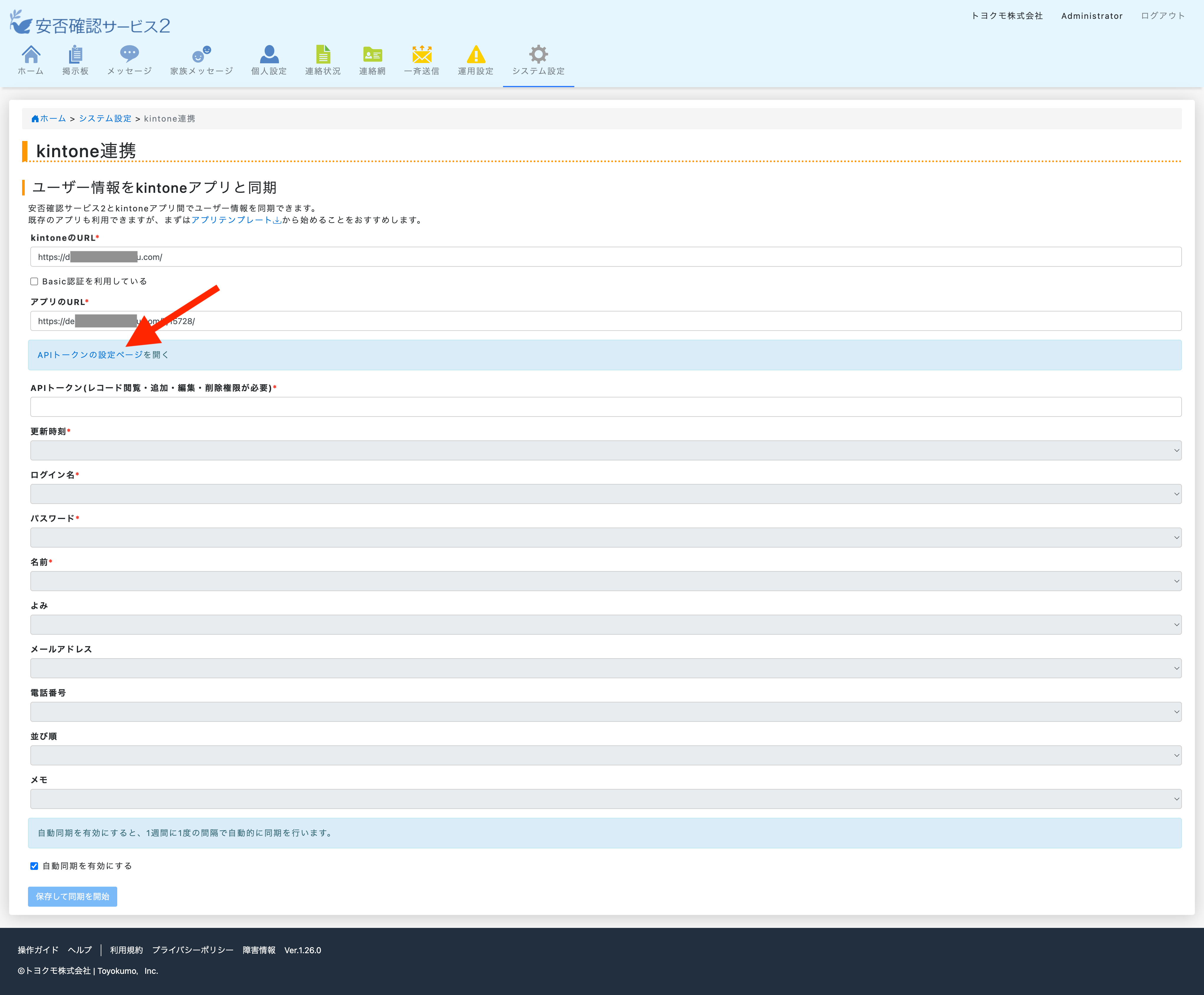Open 個人設定 person icon
The width and height of the screenshot is (1204, 995).
(268, 55)
